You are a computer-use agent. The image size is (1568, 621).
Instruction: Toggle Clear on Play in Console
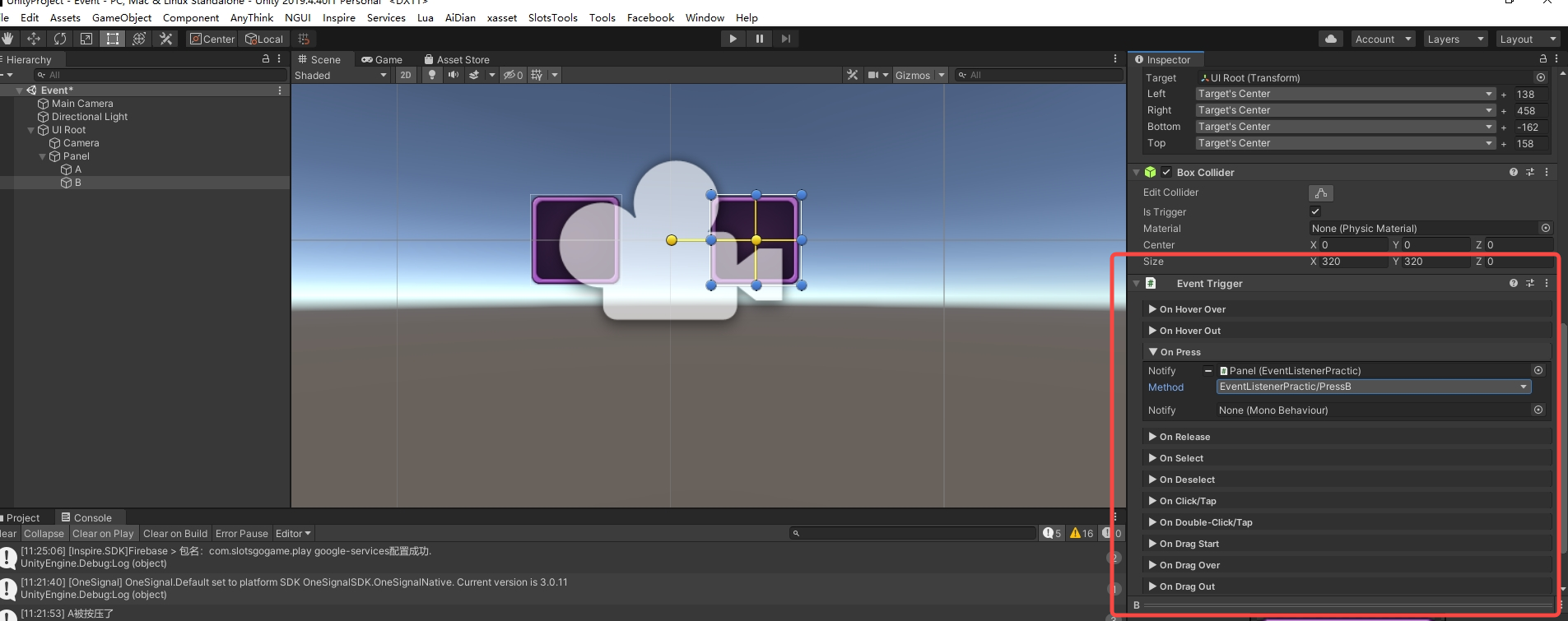click(x=103, y=534)
